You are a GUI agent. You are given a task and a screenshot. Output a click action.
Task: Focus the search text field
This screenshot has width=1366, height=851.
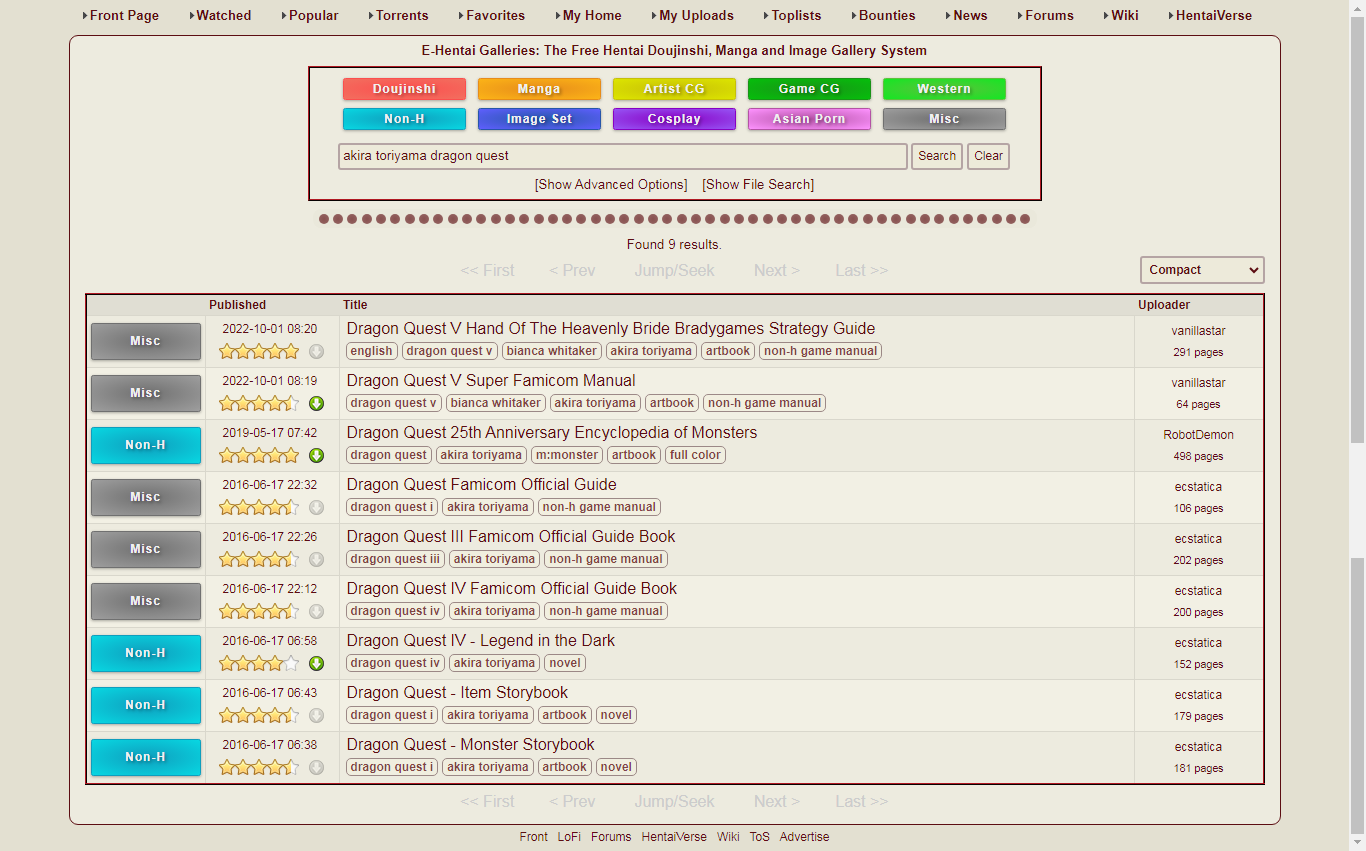(623, 156)
